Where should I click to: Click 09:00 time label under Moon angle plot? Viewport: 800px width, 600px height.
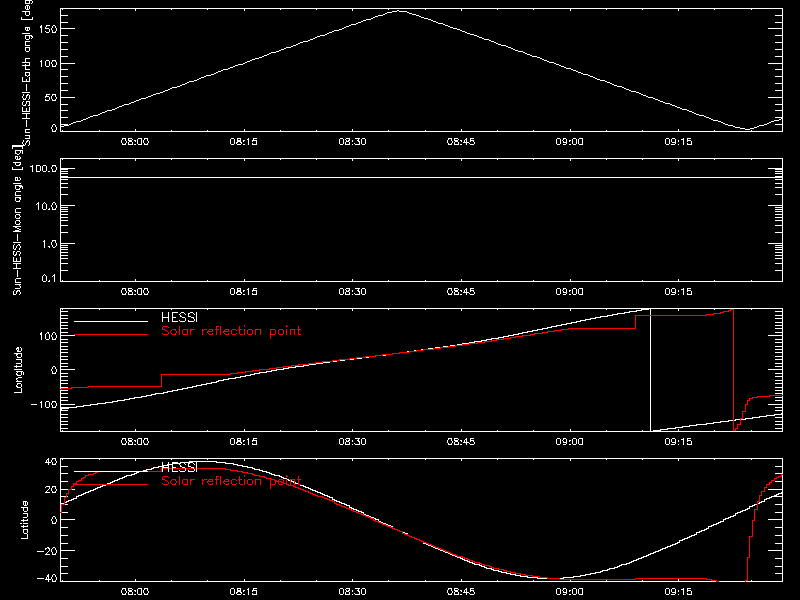(x=569, y=291)
